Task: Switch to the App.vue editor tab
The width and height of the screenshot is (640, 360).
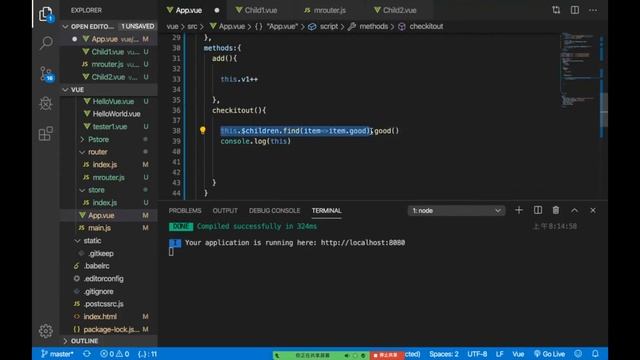Action: (x=188, y=10)
